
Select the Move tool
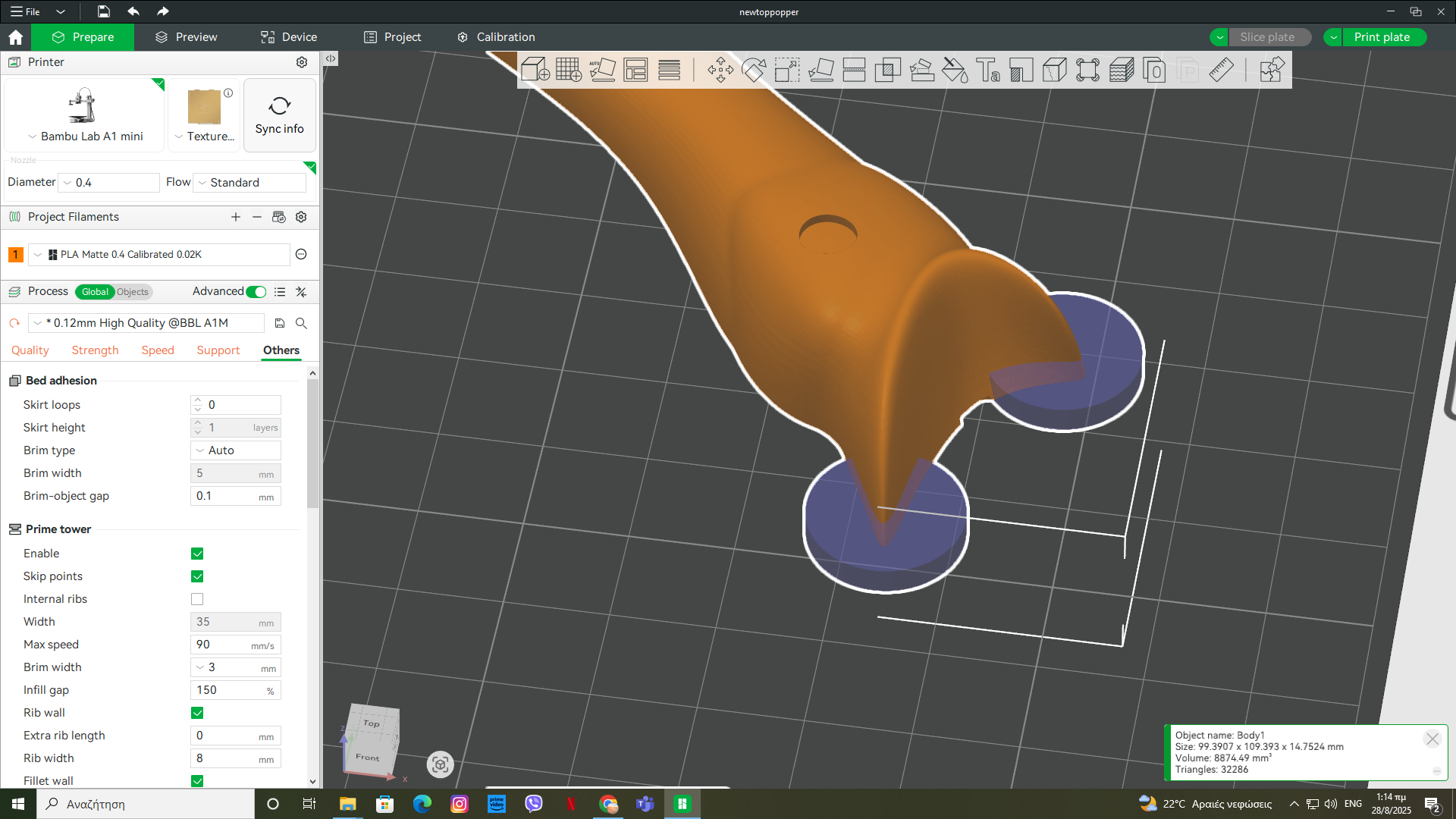click(x=720, y=70)
